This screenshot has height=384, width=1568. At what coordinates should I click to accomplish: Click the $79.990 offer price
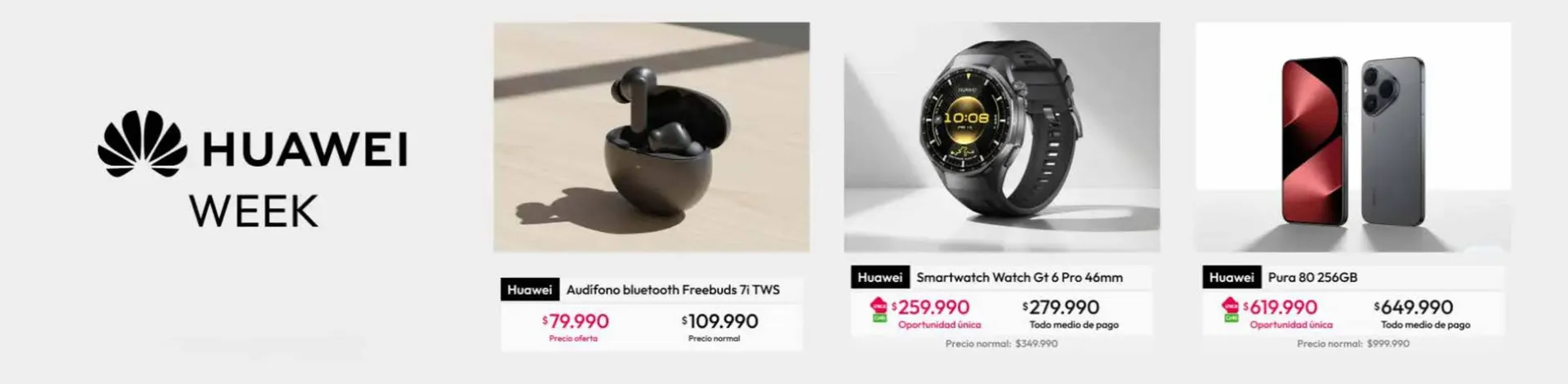point(576,321)
